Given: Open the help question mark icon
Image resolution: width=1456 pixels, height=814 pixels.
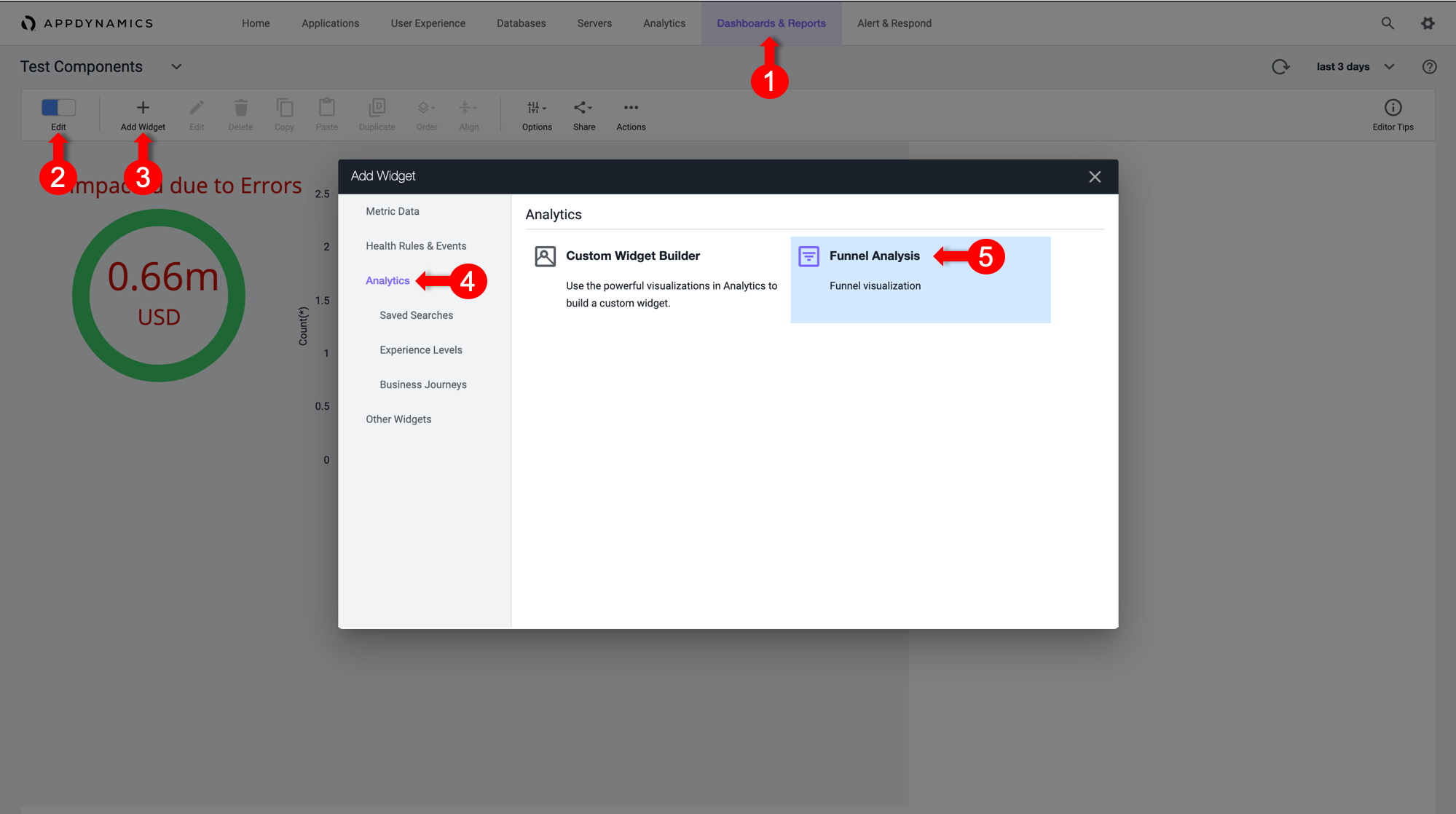Looking at the screenshot, I should [x=1430, y=67].
